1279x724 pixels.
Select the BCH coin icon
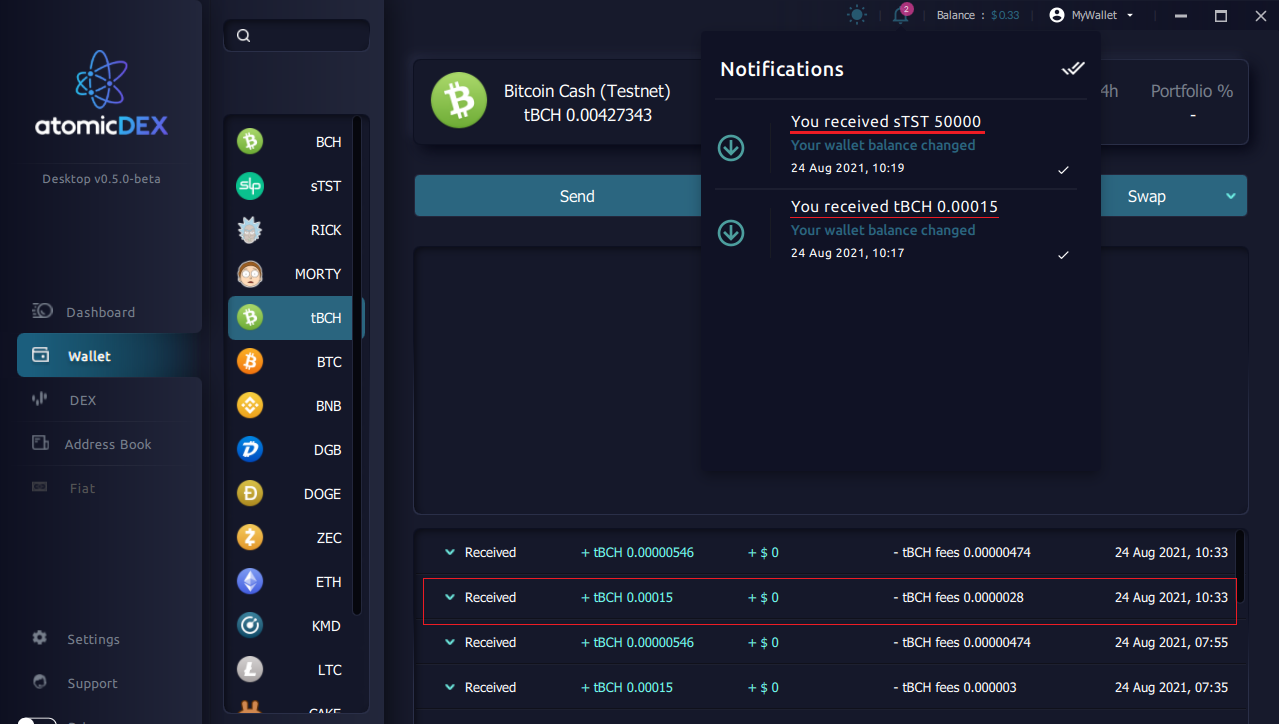tap(250, 142)
